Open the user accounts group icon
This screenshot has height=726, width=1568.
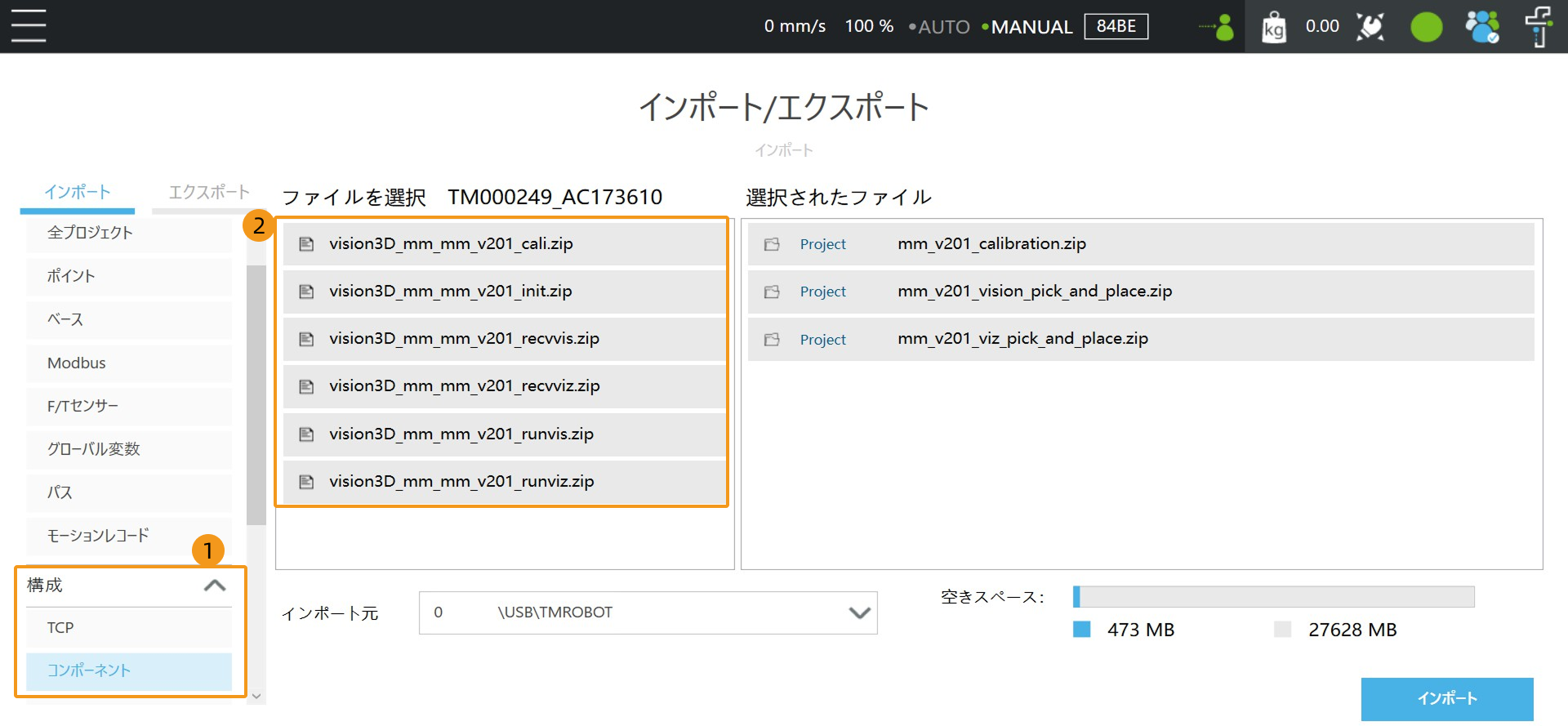(x=1481, y=27)
